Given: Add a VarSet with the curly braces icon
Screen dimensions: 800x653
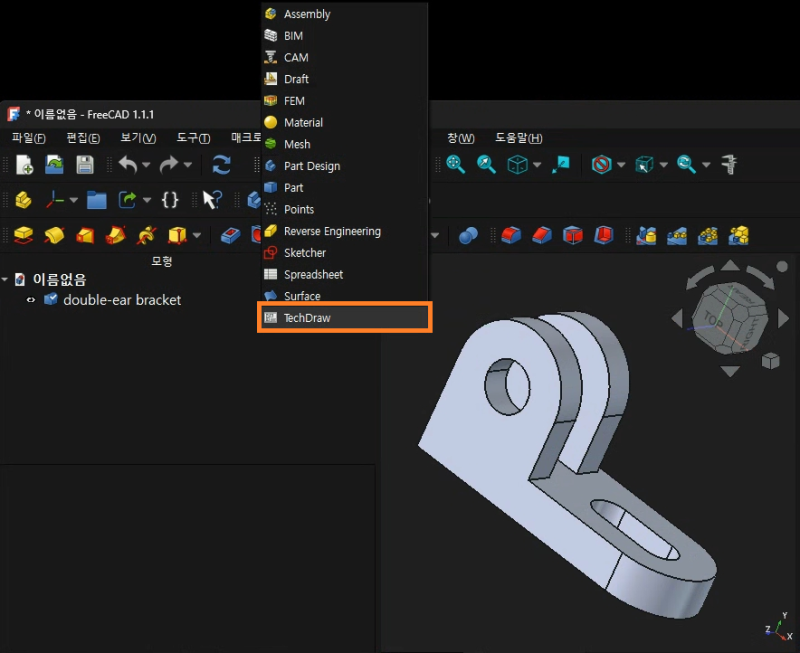Looking at the screenshot, I should pyautogui.click(x=170, y=200).
